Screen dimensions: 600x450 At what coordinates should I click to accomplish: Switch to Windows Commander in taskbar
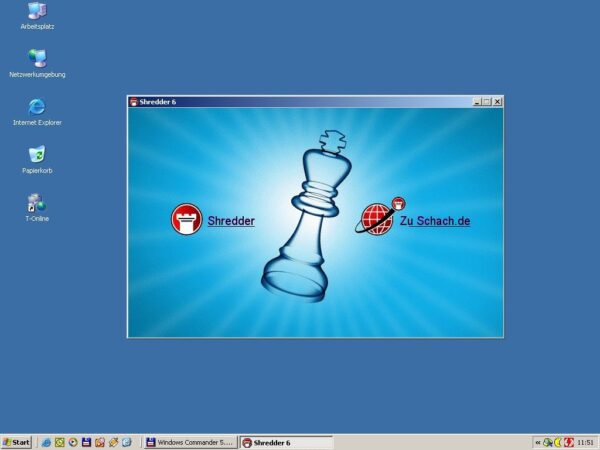pos(189,442)
